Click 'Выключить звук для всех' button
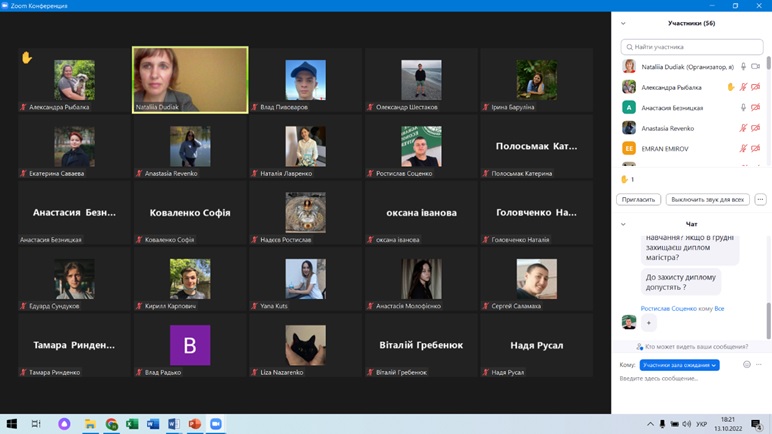Image resolution: width=772 pixels, height=434 pixels. click(708, 200)
